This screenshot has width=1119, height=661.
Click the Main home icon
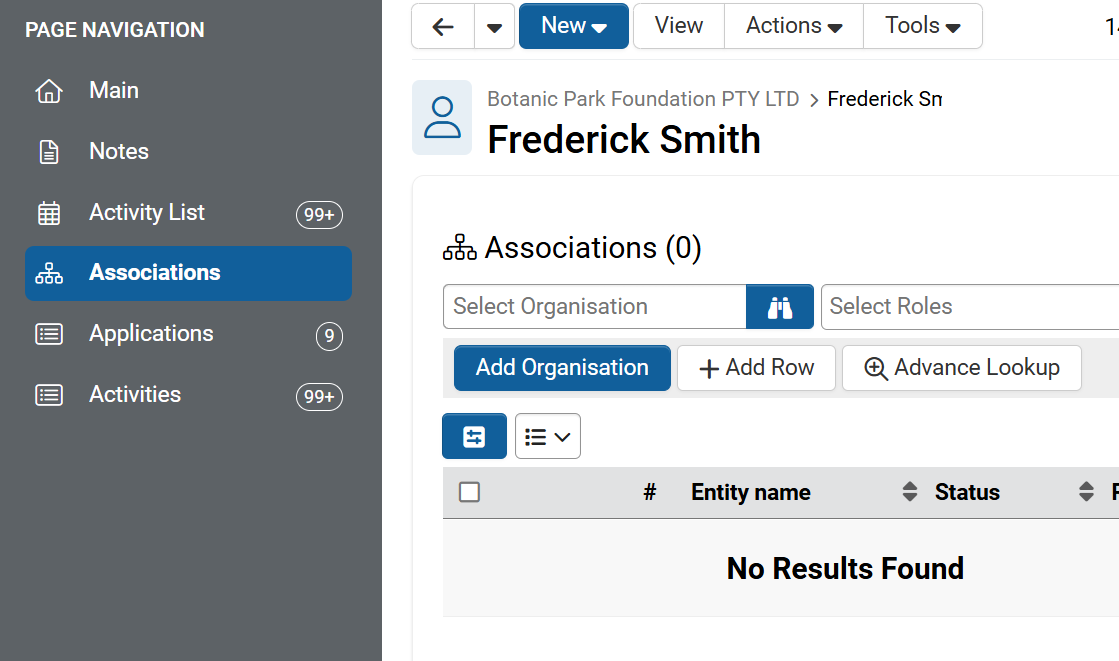point(49,91)
